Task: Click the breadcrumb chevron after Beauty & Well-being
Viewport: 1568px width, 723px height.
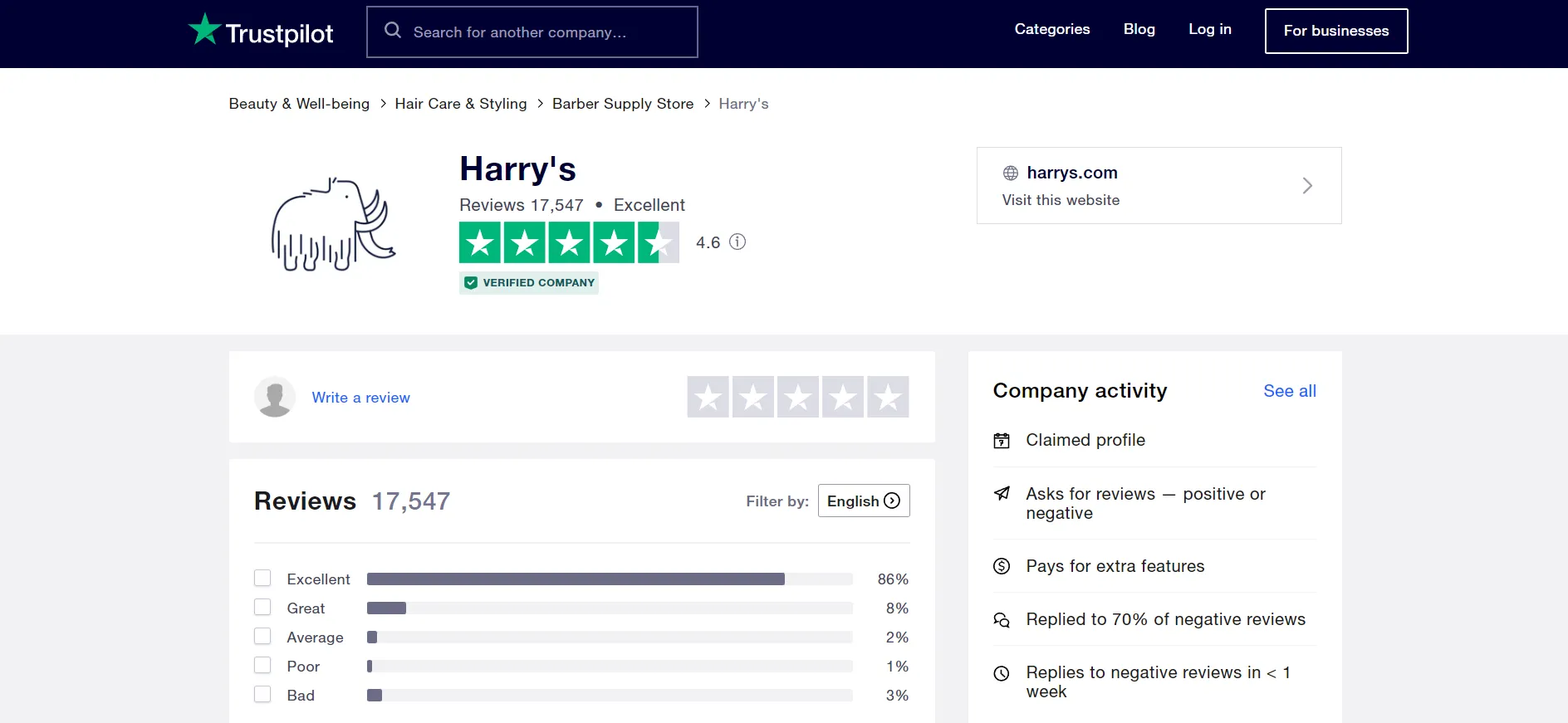Action: [383, 104]
